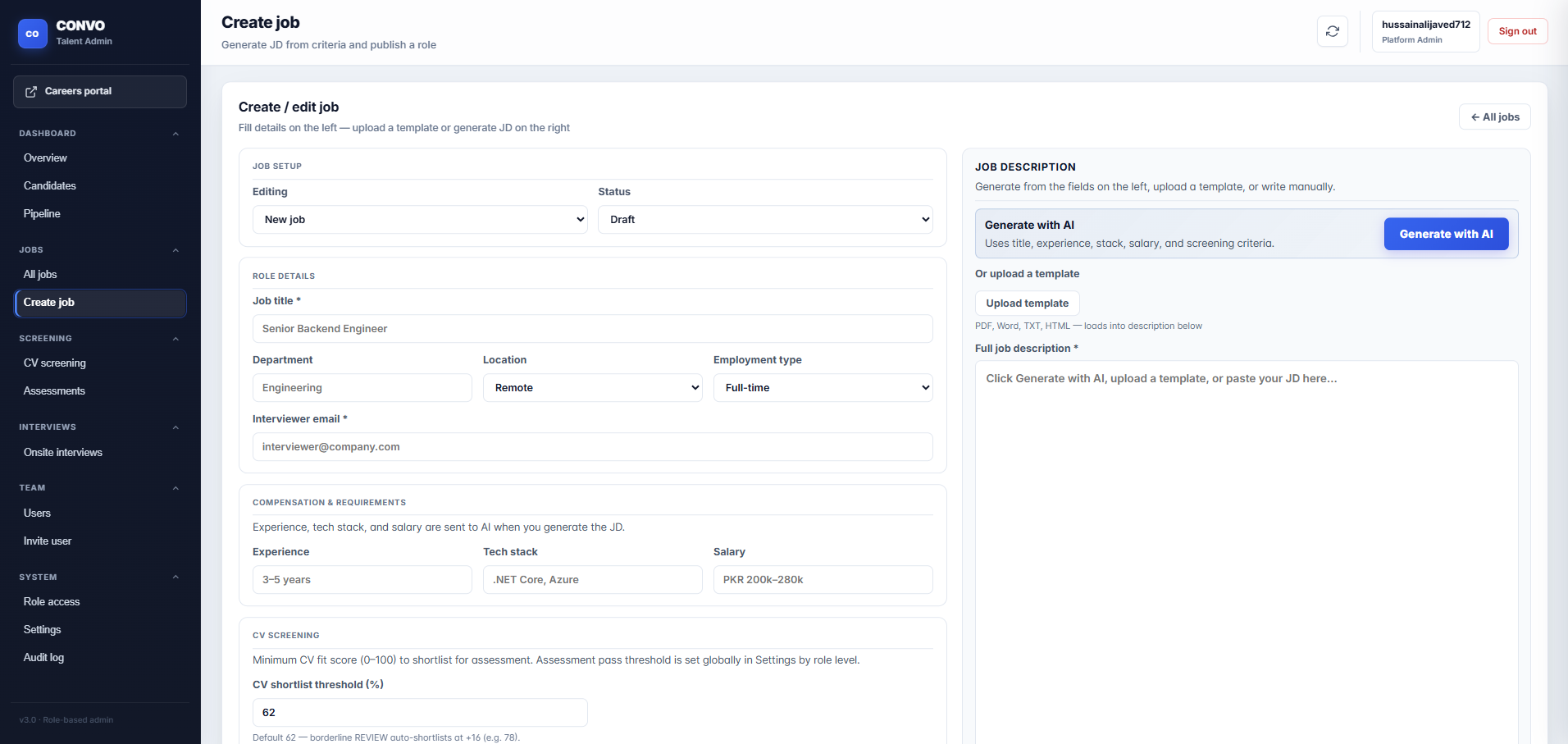Click the CONVO logo icon

33,34
